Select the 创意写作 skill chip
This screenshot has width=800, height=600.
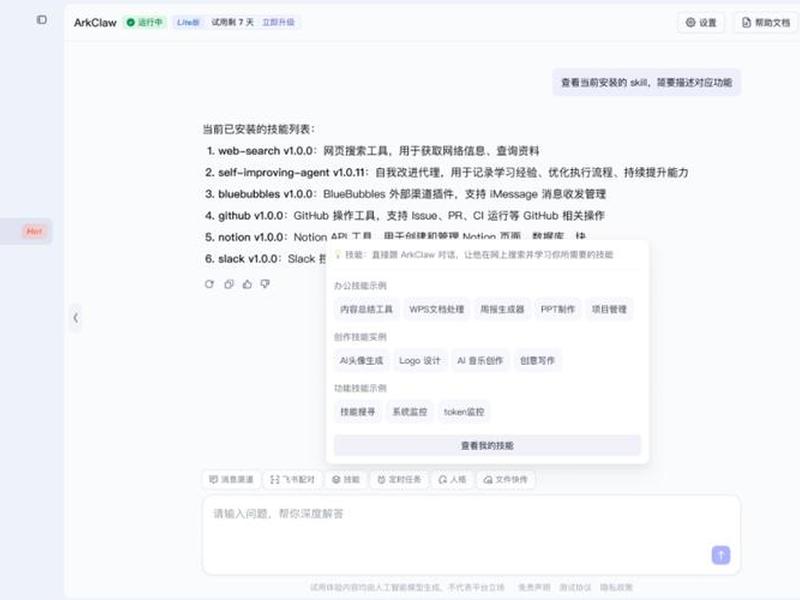tap(537, 361)
